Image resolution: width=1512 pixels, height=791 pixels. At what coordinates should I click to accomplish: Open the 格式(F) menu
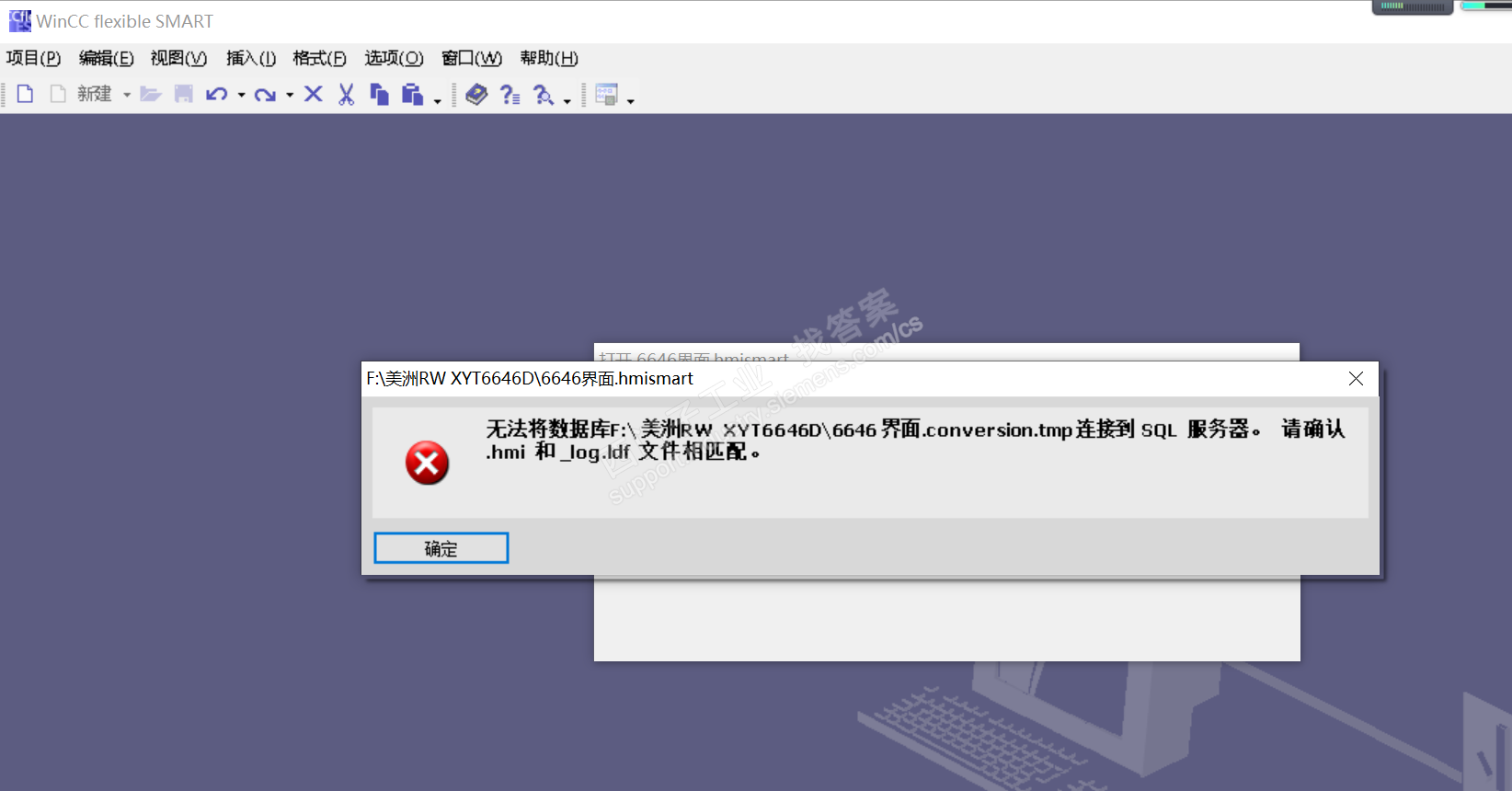pos(320,59)
